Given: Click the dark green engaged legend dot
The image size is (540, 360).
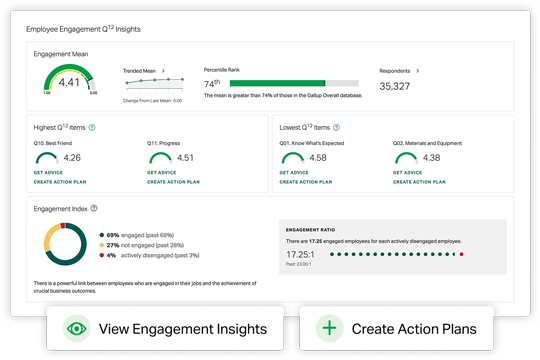Looking at the screenshot, I should (x=102, y=235).
